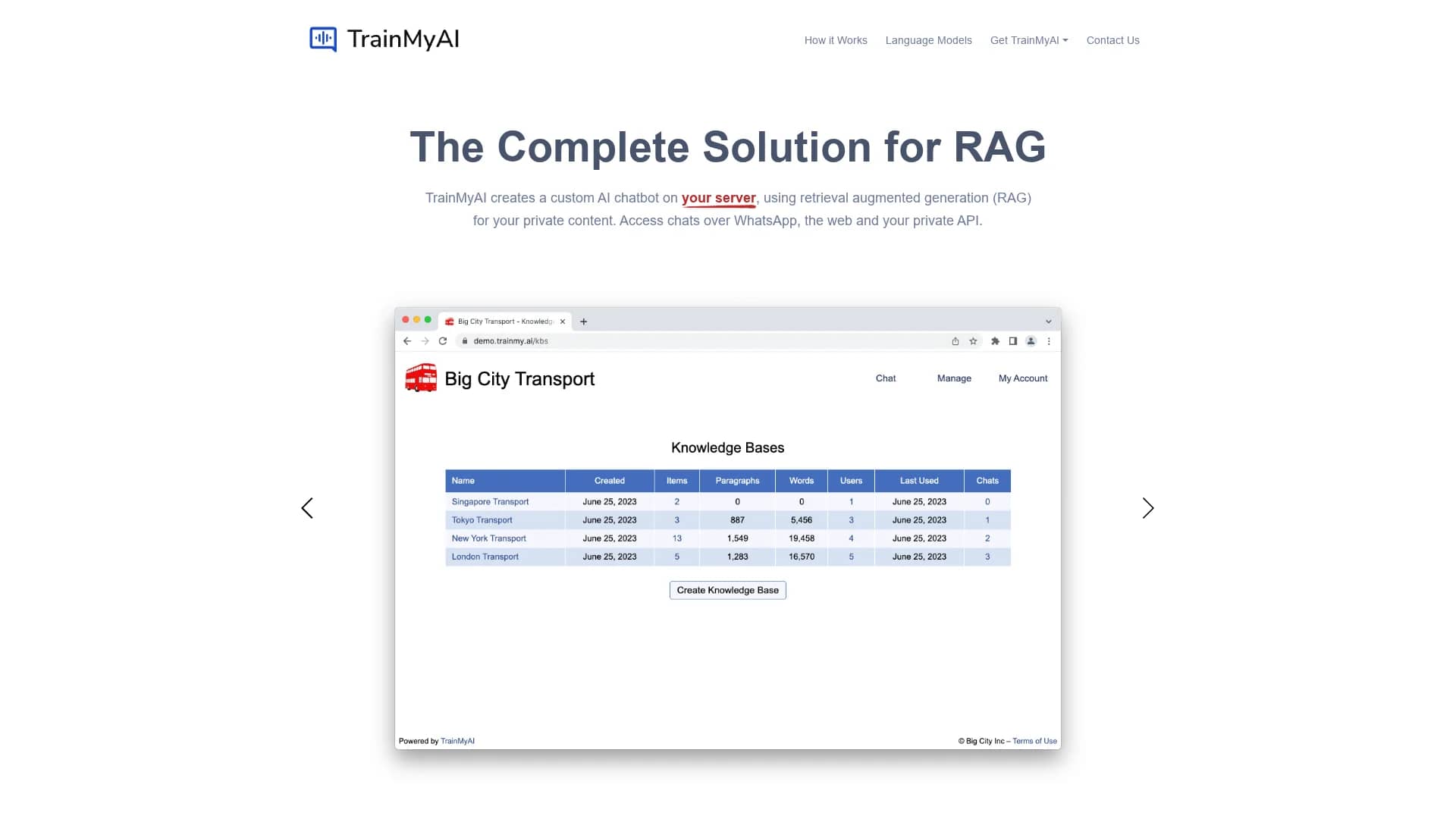
Task: Click the browser reload icon
Action: tap(443, 341)
